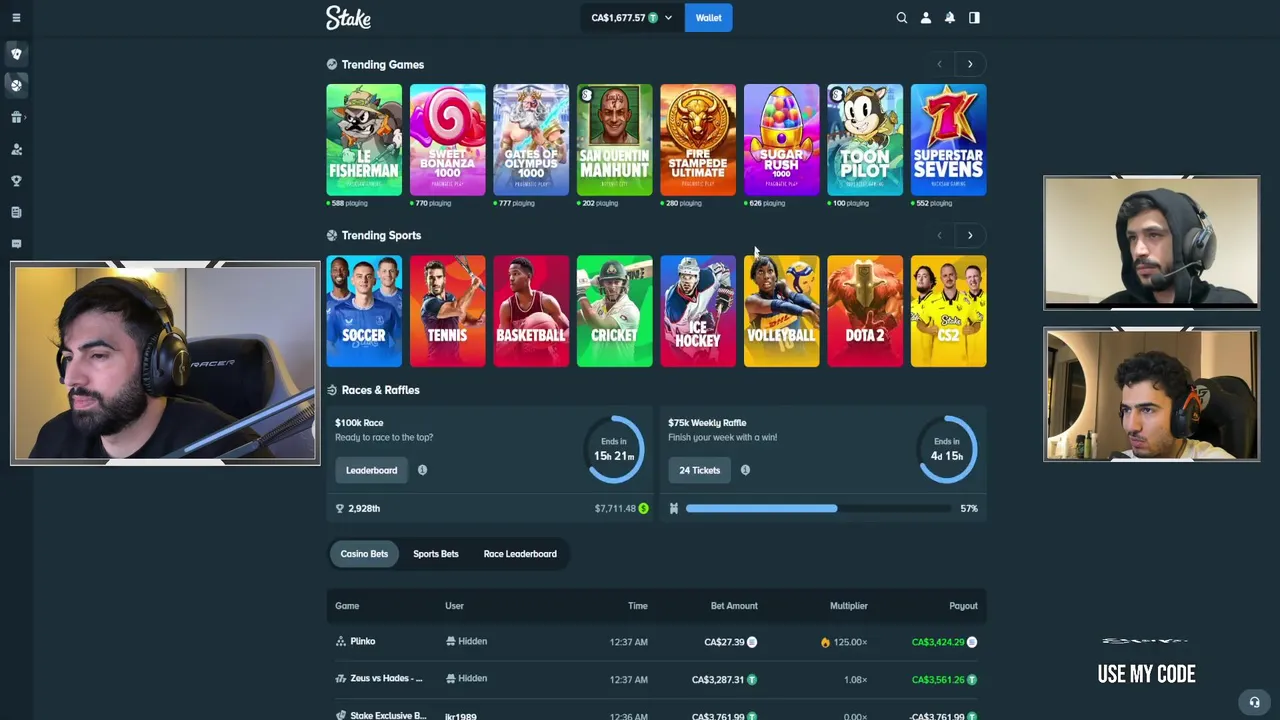Viewport: 1280px width, 720px height.
Task: Select the Casino Bets tab
Action: tap(364, 554)
